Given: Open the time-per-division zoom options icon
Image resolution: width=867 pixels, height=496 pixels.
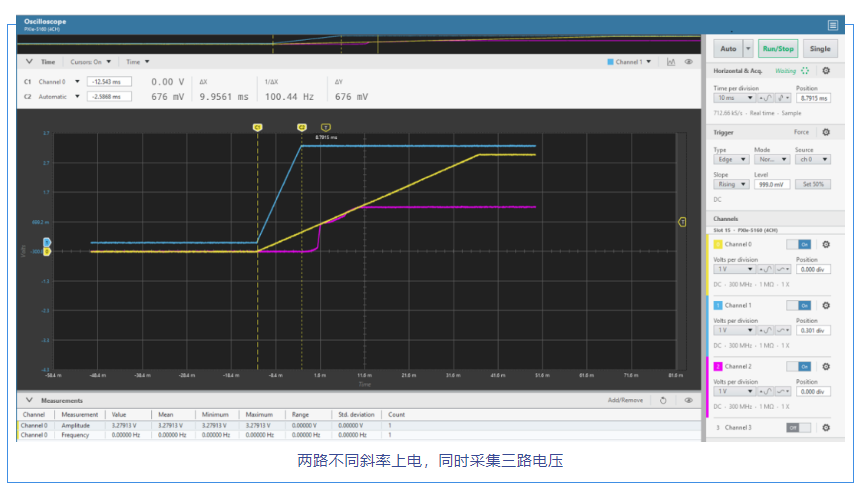Looking at the screenshot, I should pos(784,98).
